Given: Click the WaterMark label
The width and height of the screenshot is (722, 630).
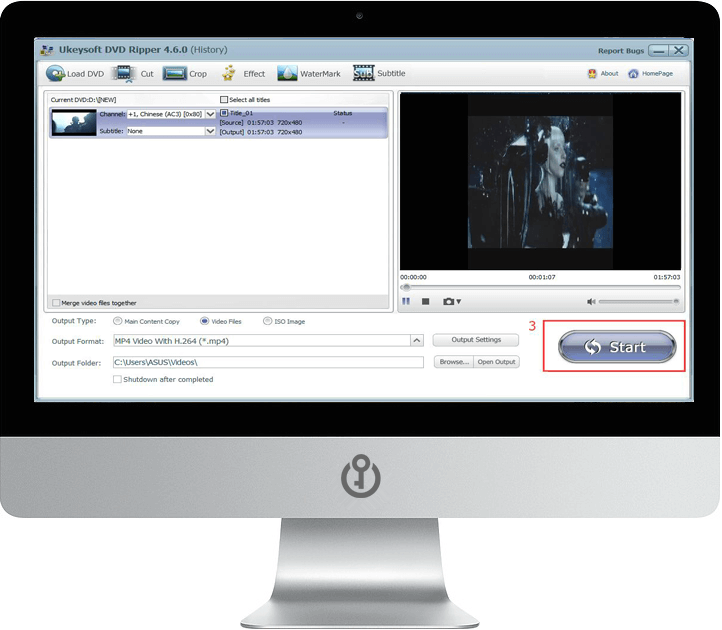Looking at the screenshot, I should click(x=320, y=74).
